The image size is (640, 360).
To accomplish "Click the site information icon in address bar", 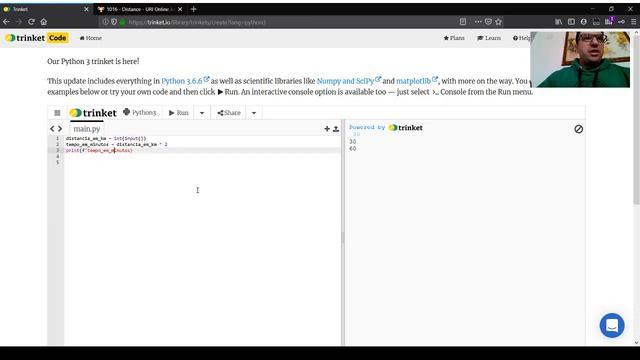I will [106, 22].
